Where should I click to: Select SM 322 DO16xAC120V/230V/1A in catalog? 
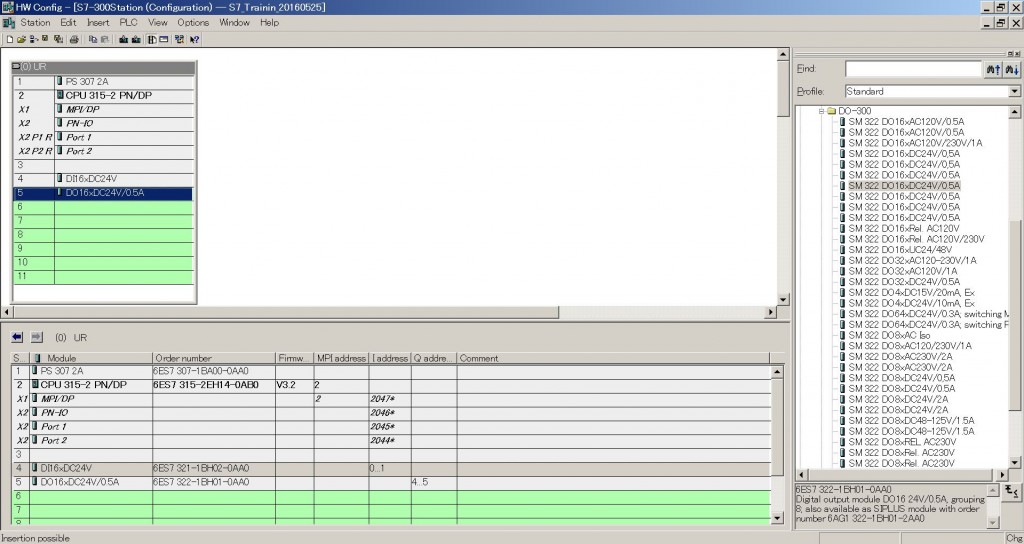[915, 143]
